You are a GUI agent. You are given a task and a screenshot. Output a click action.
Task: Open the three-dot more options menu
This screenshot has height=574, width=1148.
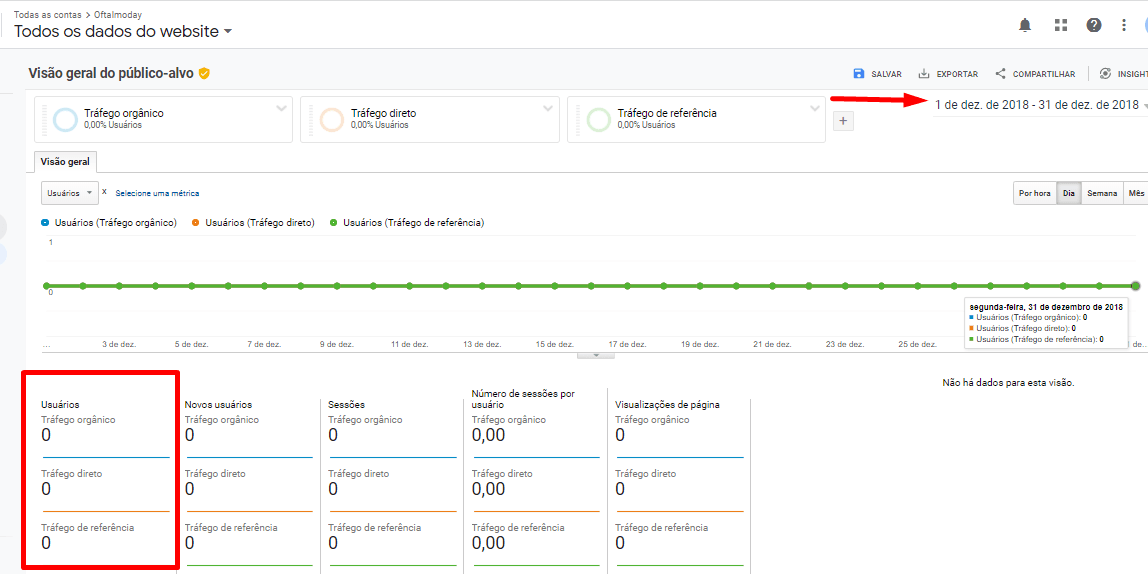coord(1124,25)
